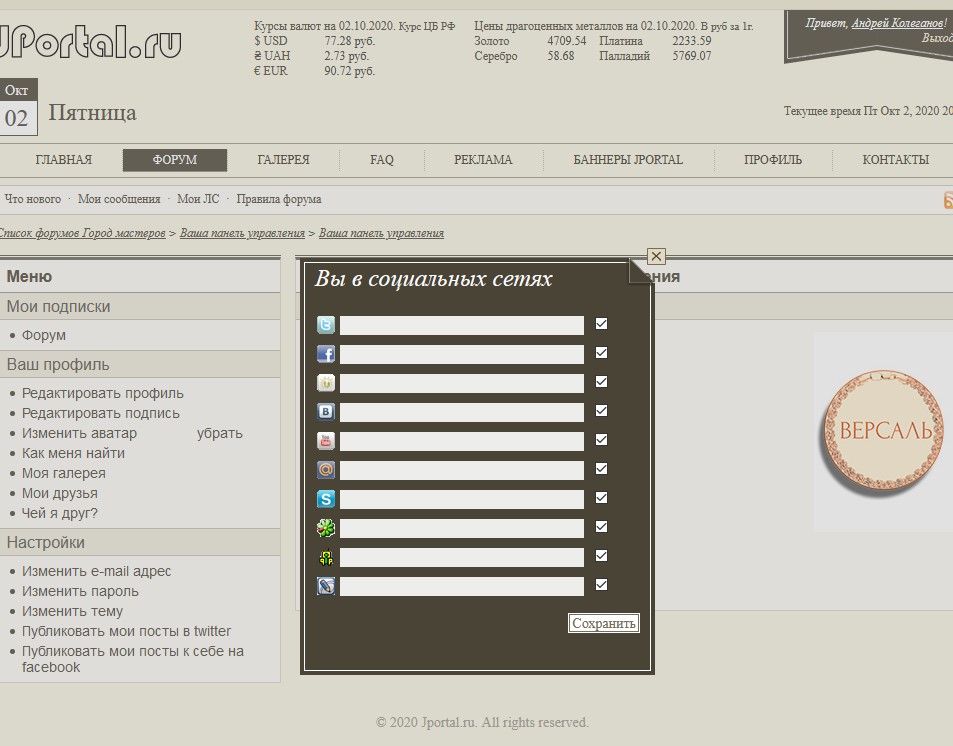Viewport: 953px width, 746px height.
Task: Click the Skype icon in the dialog
Action: 326,499
